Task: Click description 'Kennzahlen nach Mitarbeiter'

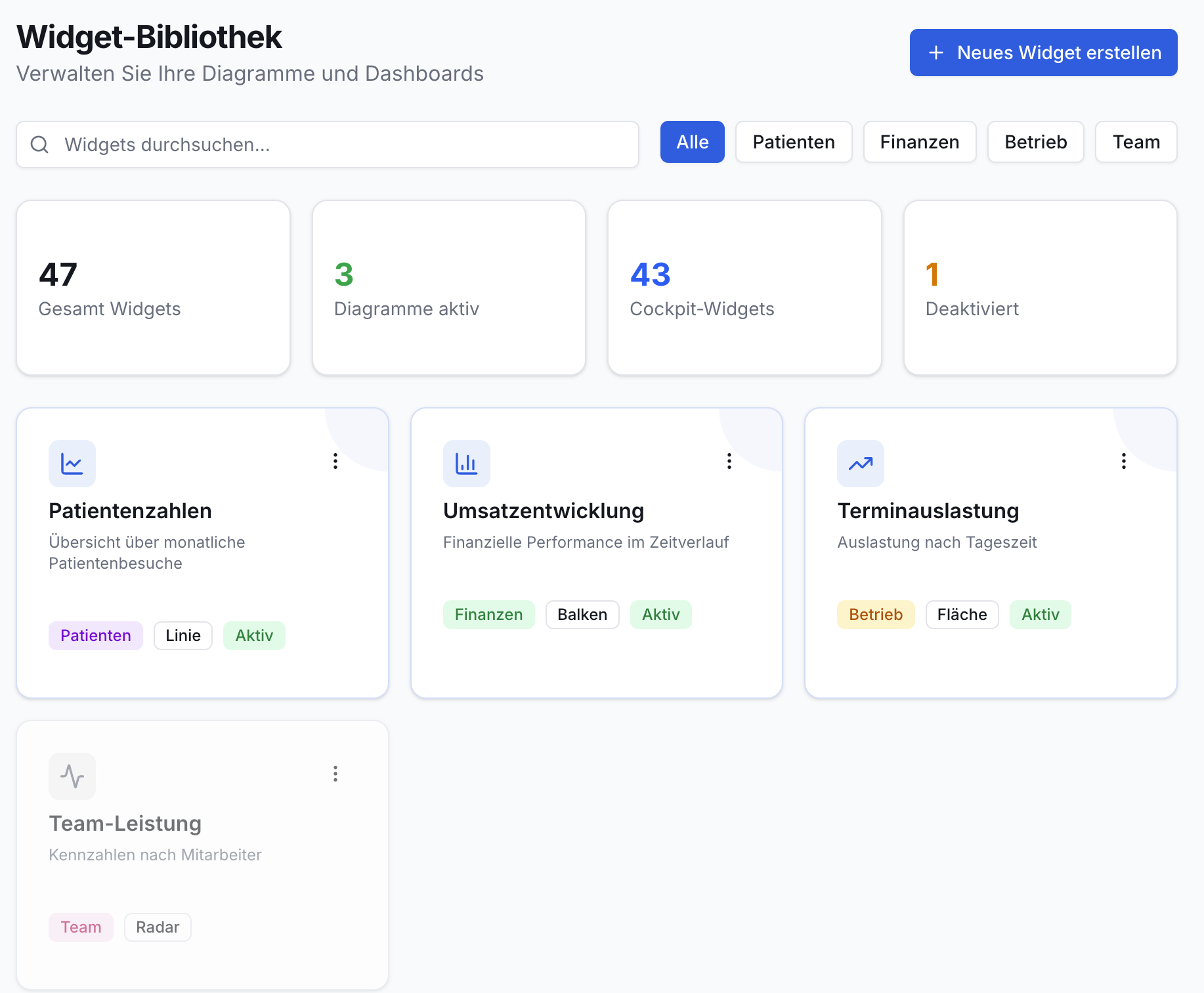Action: pos(156,855)
